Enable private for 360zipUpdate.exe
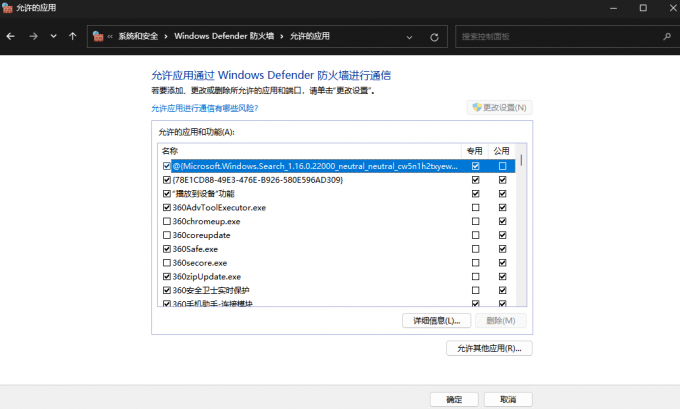 point(476,277)
